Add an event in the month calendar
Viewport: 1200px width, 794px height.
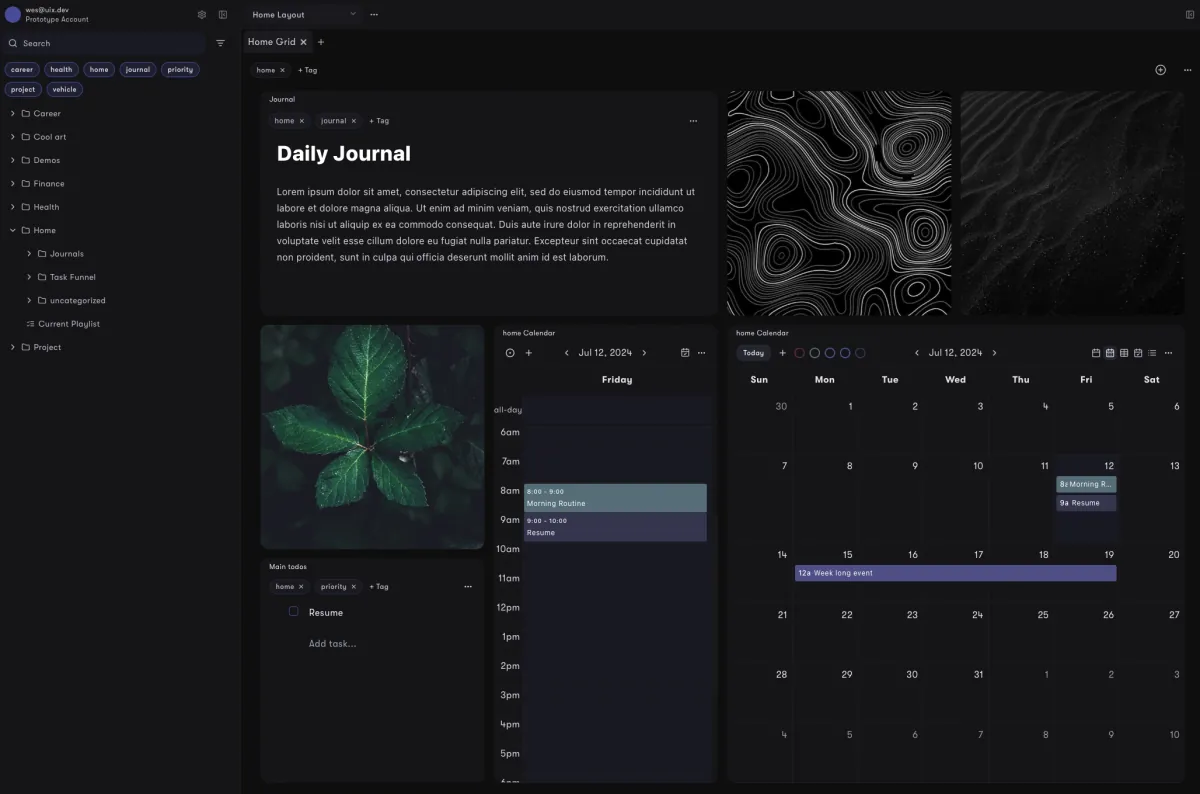[x=783, y=353]
